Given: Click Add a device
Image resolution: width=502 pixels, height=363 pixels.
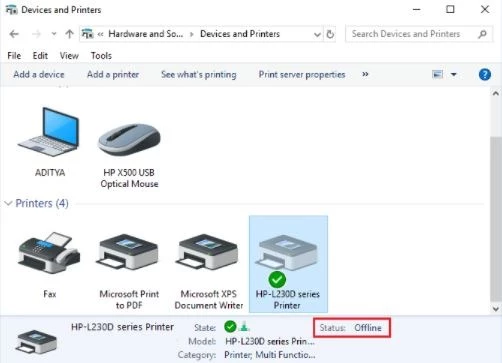Looking at the screenshot, I should click(x=39, y=74).
